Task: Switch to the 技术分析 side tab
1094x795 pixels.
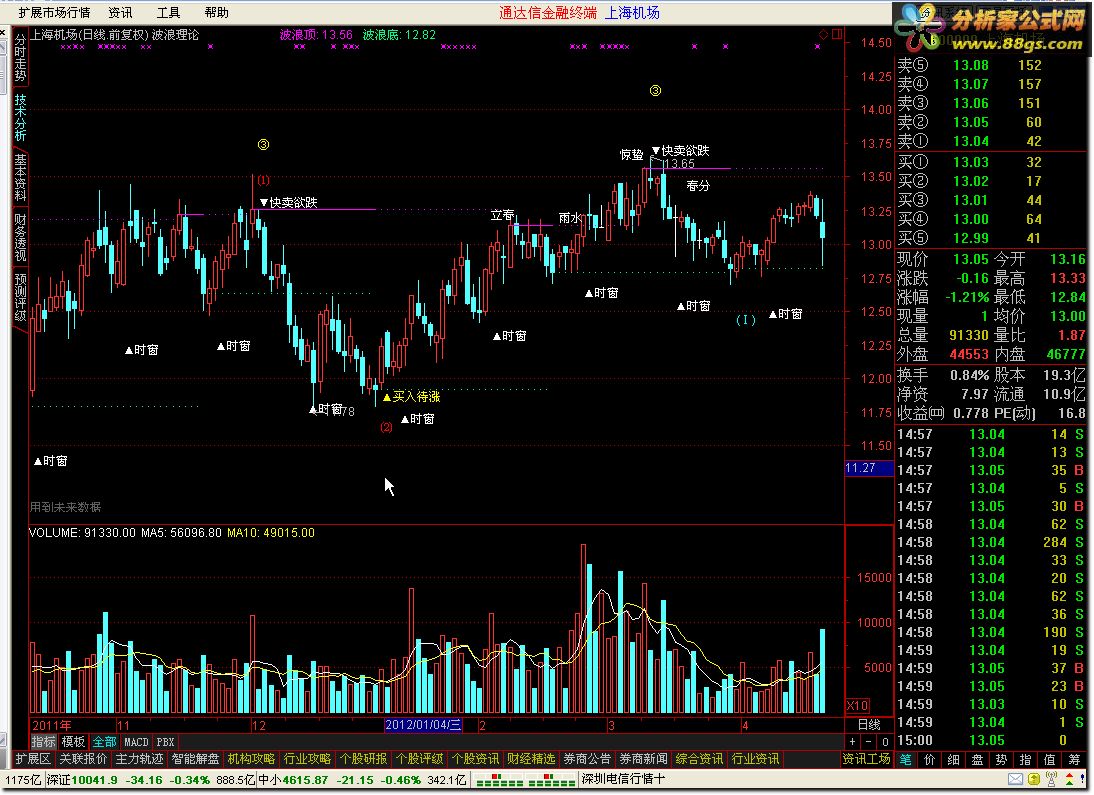Action: point(20,117)
